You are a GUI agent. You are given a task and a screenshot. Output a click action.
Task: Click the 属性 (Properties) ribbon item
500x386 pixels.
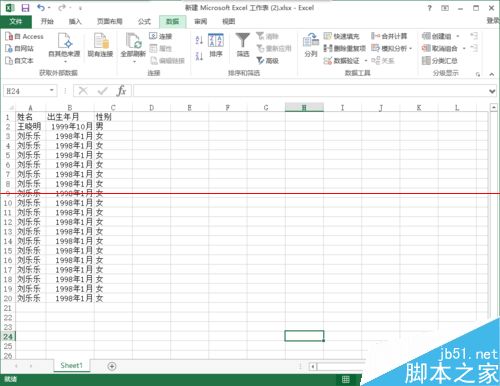point(161,49)
